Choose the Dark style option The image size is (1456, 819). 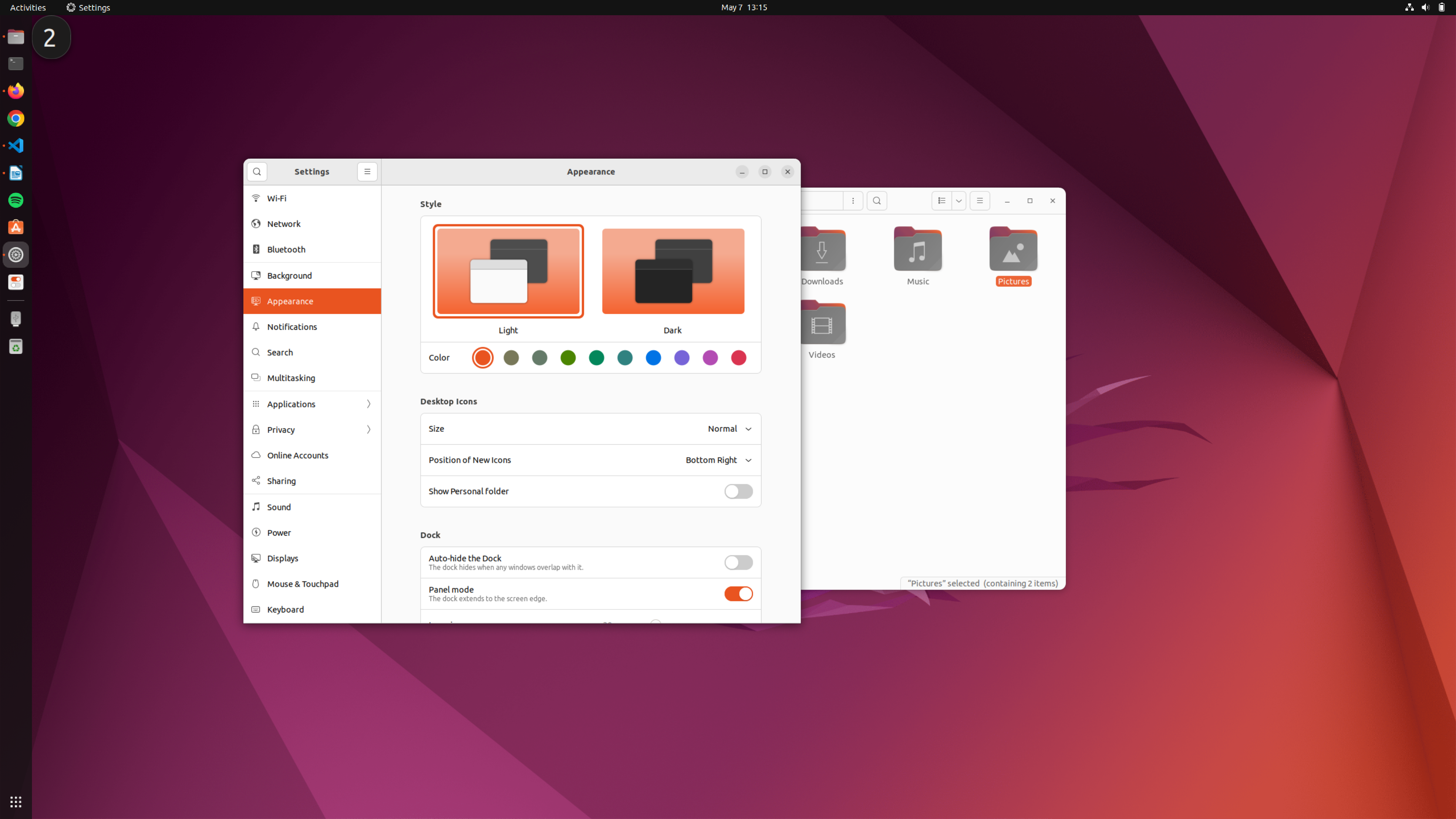pos(672,271)
